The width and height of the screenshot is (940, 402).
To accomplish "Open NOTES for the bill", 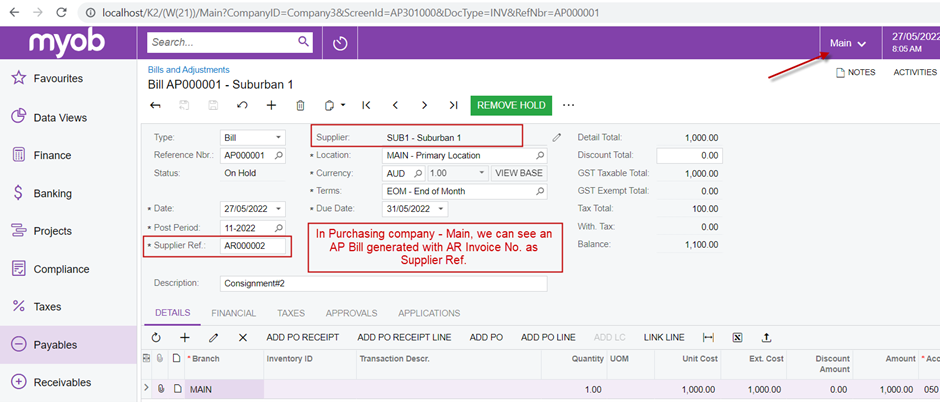I will click(856, 72).
